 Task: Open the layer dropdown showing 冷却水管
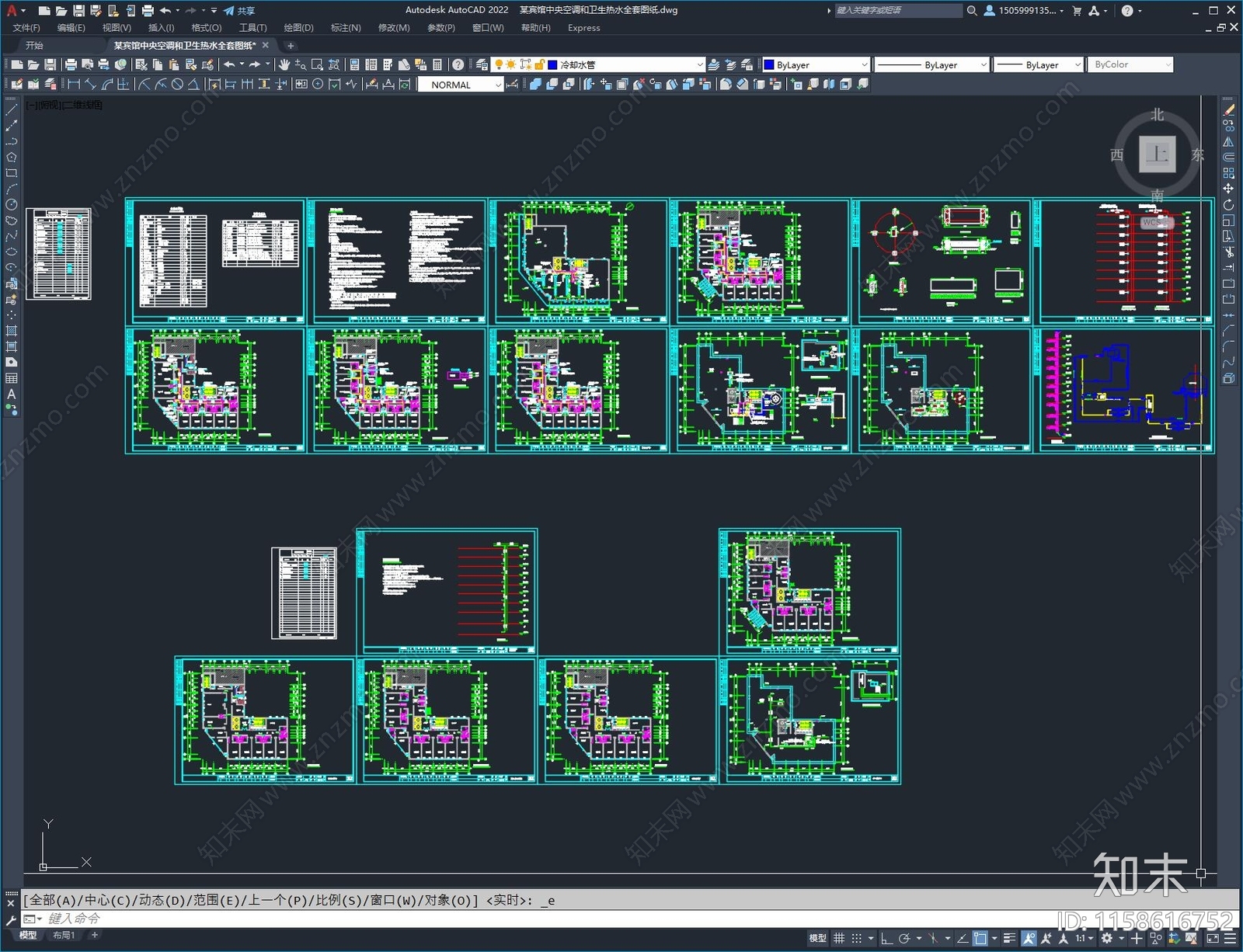point(625,64)
